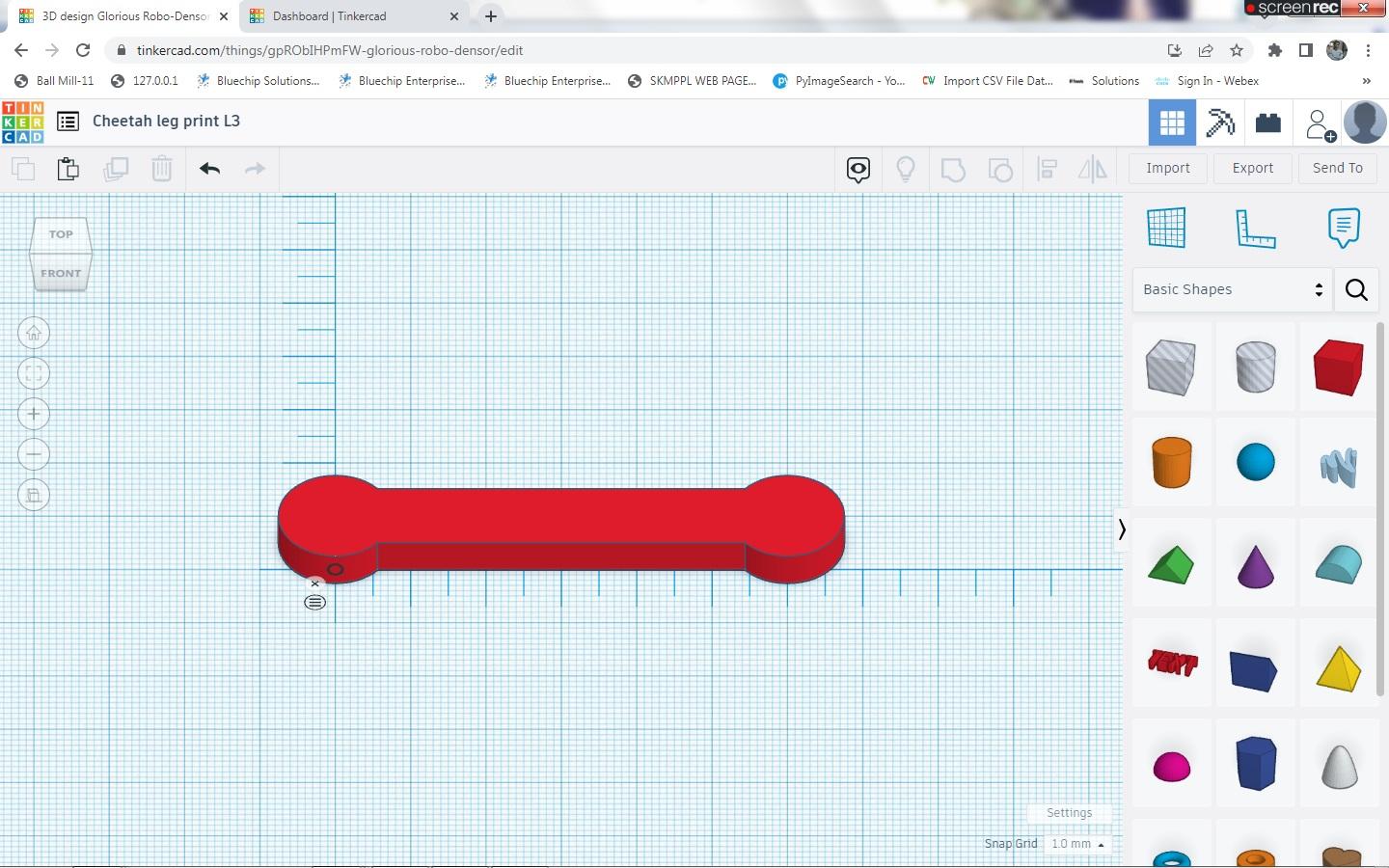This screenshot has width=1389, height=868.
Task: Toggle the show all lightbulb icon
Action: click(906, 170)
